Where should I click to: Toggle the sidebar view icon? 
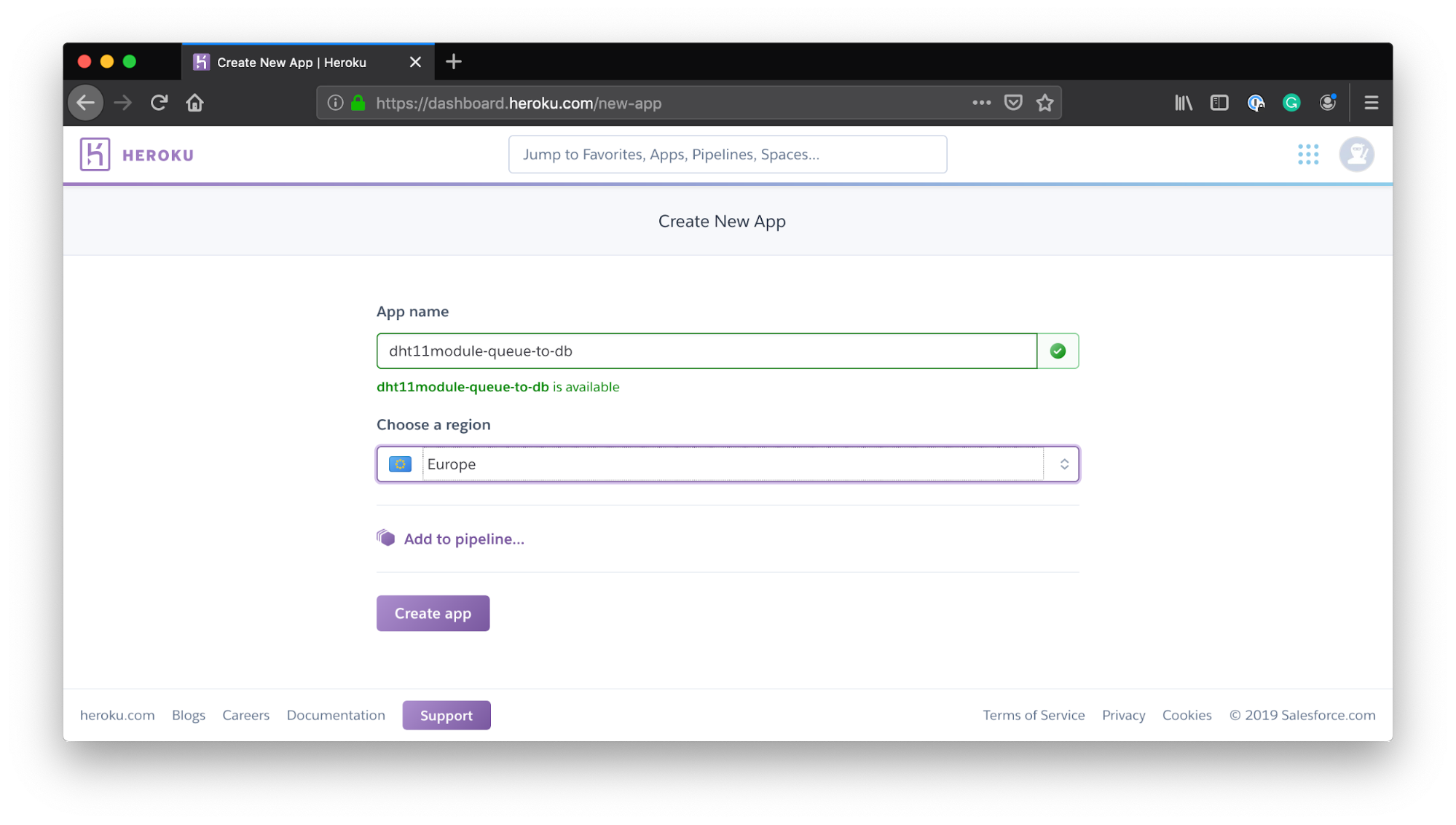click(1219, 103)
